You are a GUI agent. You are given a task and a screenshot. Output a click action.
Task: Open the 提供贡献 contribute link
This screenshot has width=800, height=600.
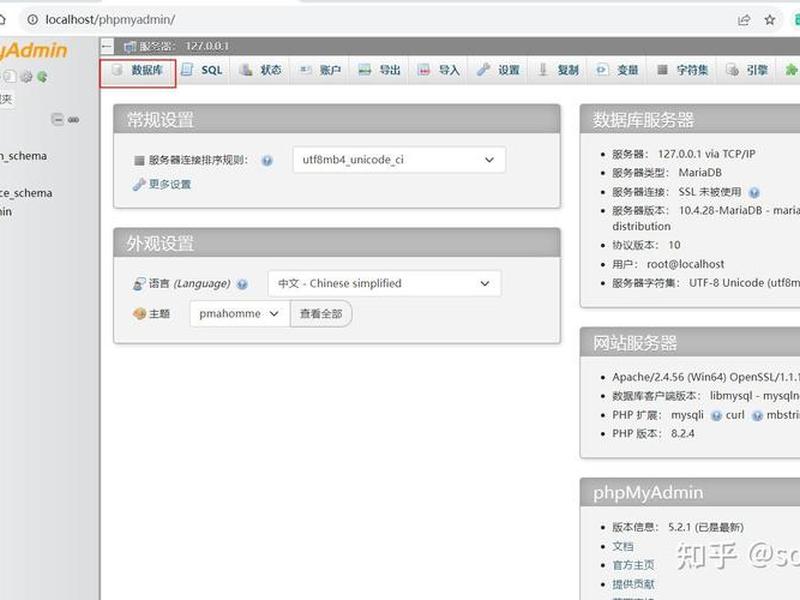coord(633,584)
